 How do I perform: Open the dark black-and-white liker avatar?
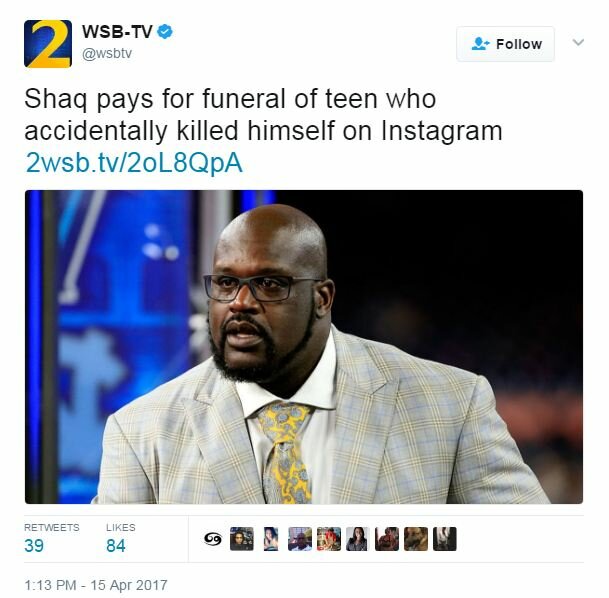coord(445,539)
